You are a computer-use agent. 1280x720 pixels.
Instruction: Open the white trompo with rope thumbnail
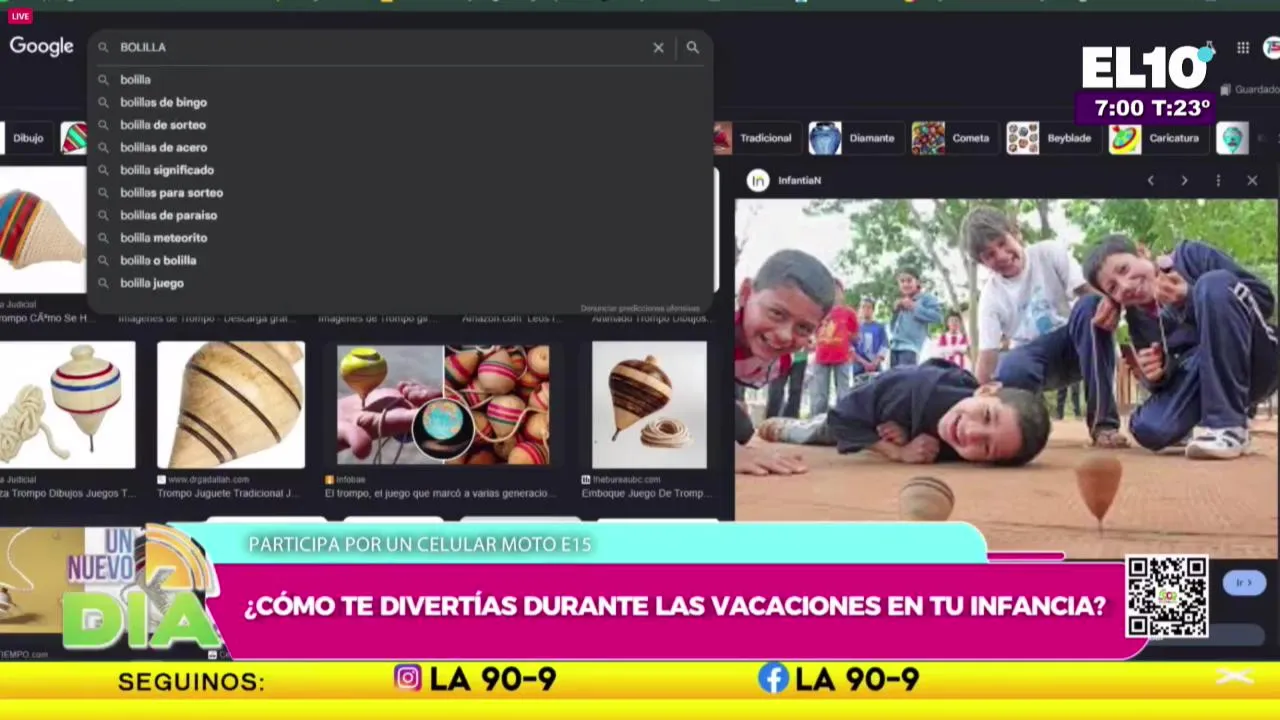pyautogui.click(x=67, y=405)
